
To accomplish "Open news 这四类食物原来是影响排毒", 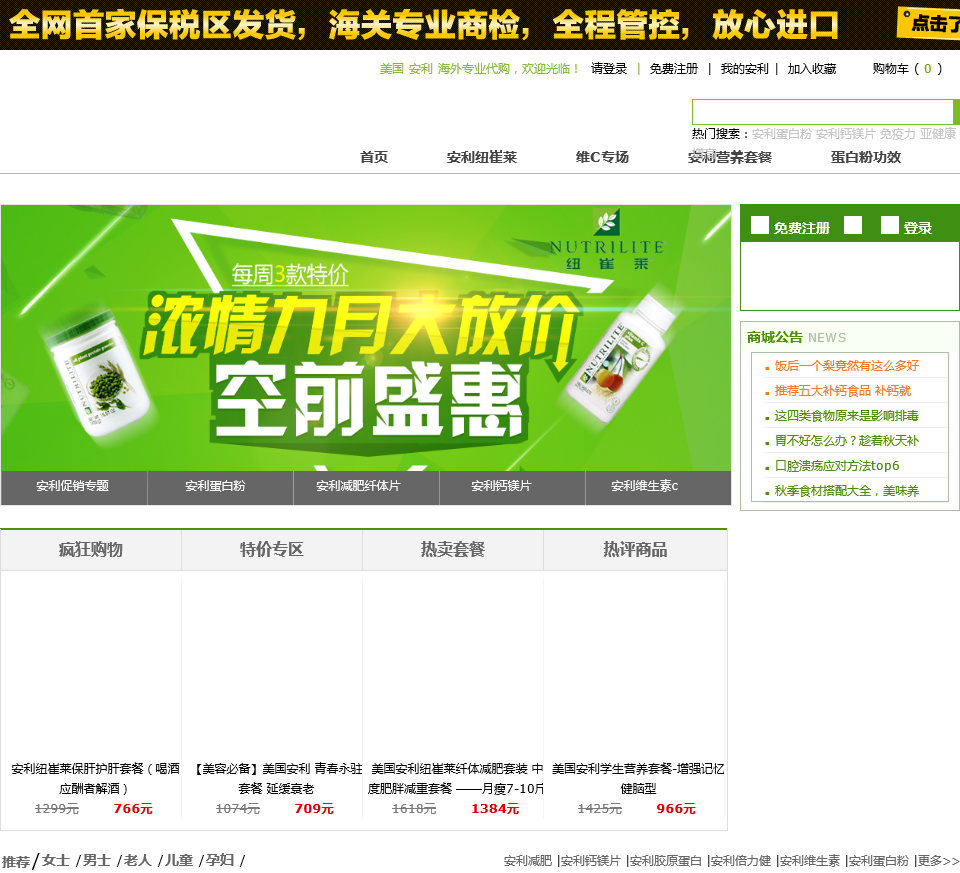I will (847, 416).
